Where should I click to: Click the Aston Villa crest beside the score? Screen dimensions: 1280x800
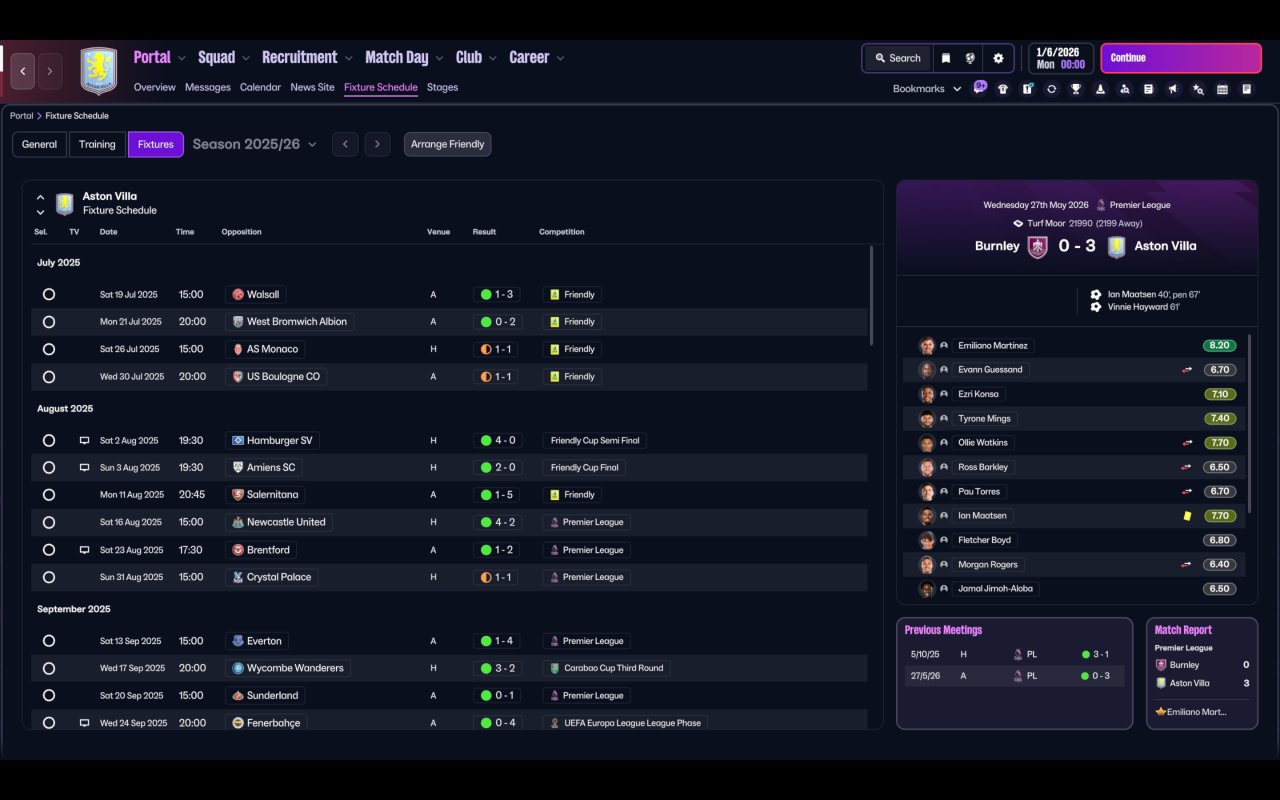1116,246
